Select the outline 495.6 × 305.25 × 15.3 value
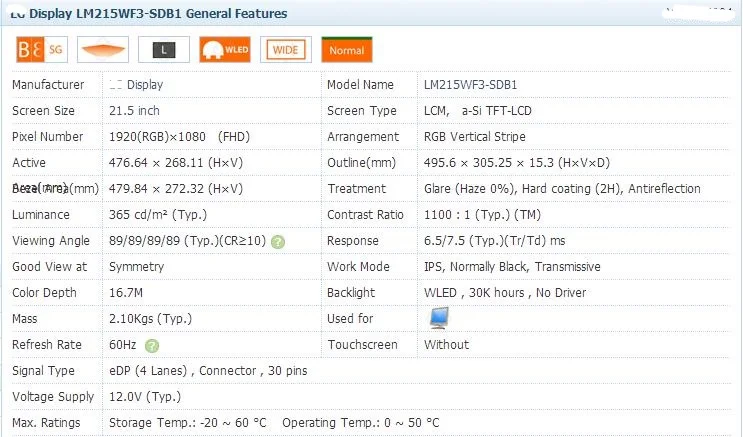 pyautogui.click(x=516, y=163)
